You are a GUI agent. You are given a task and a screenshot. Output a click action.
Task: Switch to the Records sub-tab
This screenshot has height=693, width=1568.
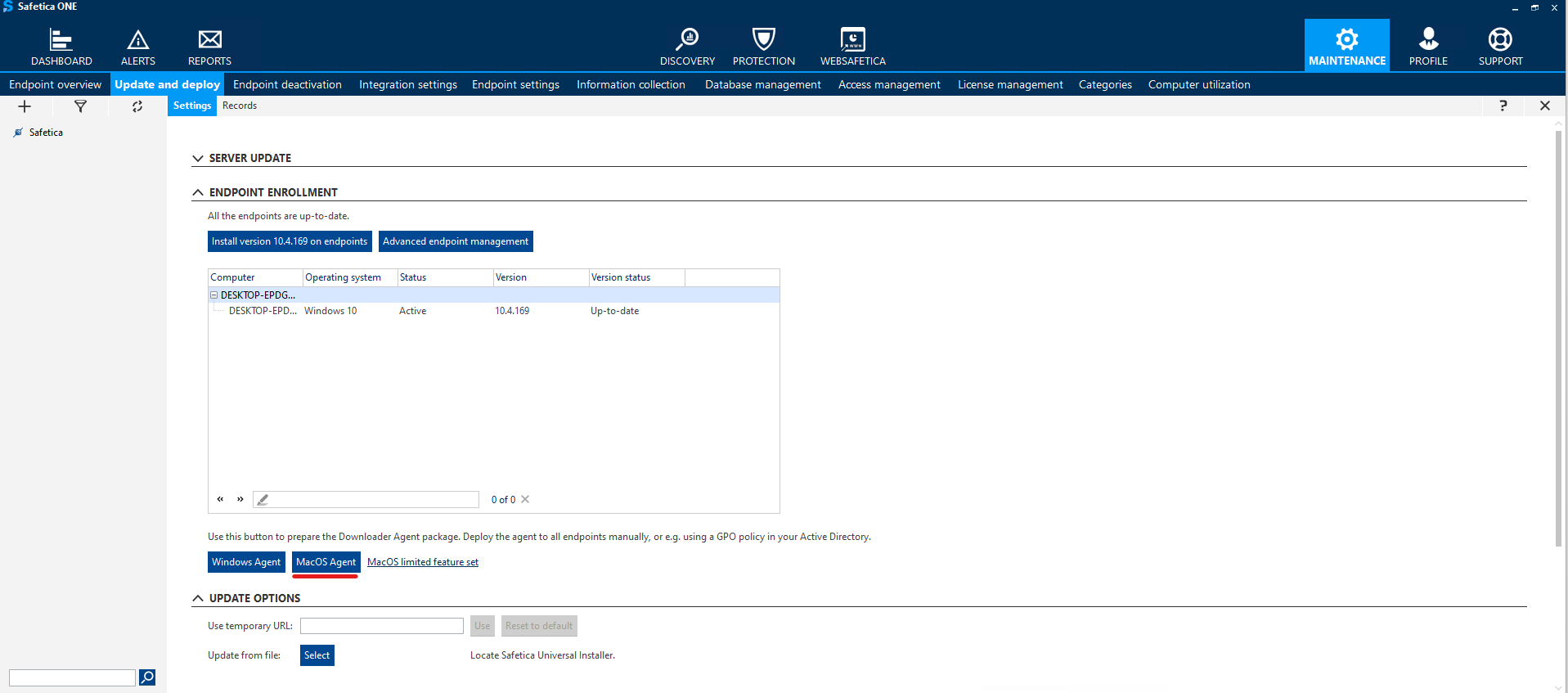pyautogui.click(x=240, y=106)
